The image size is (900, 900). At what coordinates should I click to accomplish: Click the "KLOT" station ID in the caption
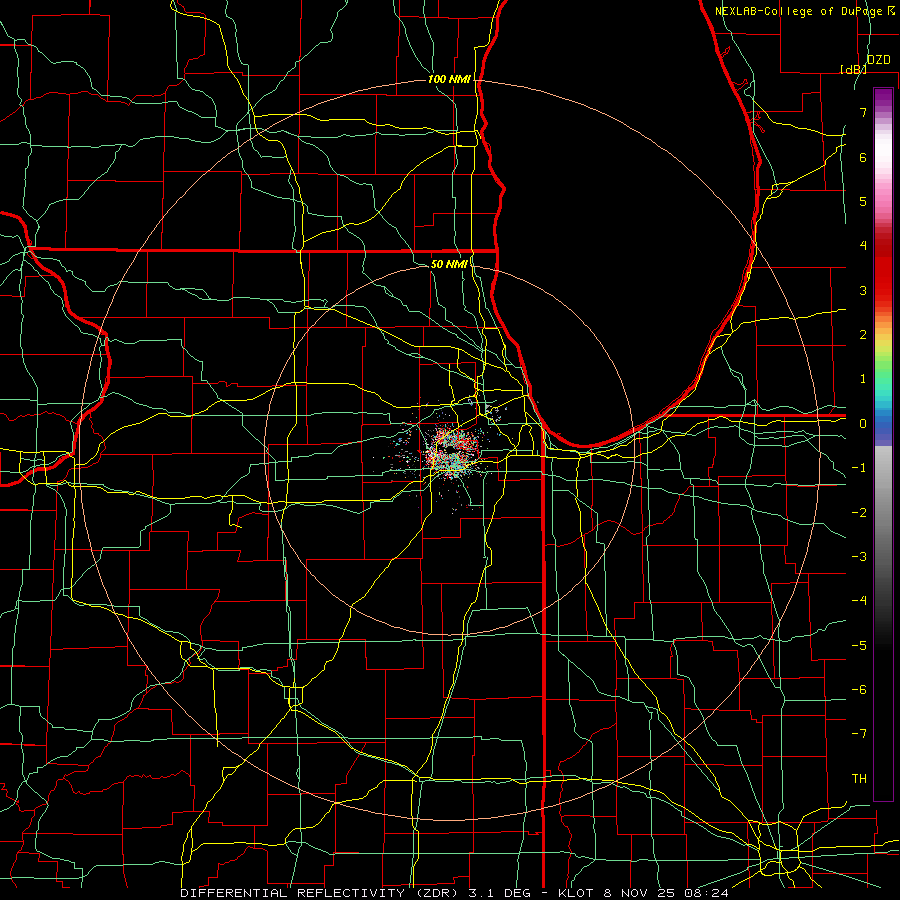pyautogui.click(x=576, y=893)
